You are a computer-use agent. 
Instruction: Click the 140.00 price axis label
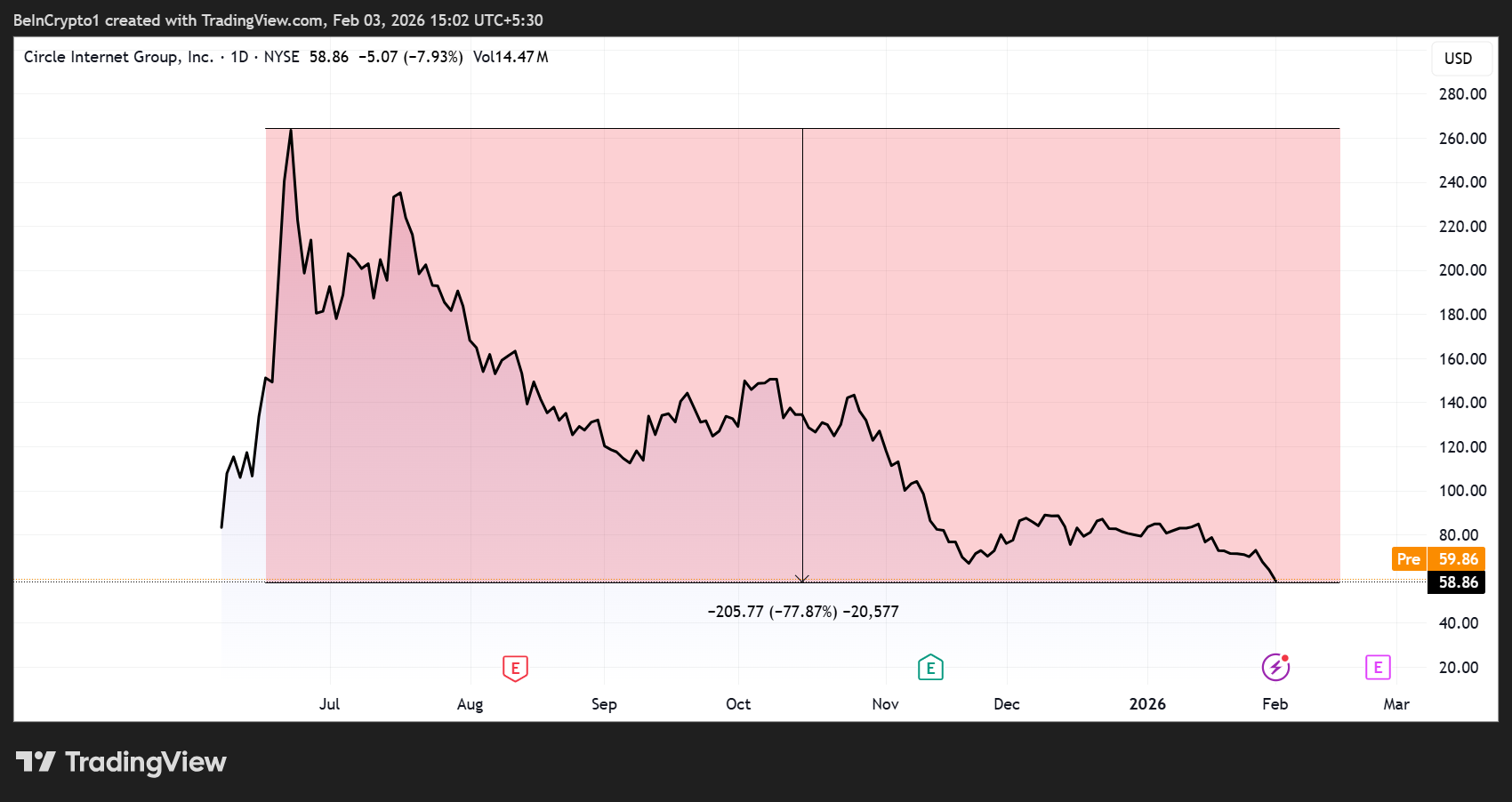click(1463, 403)
